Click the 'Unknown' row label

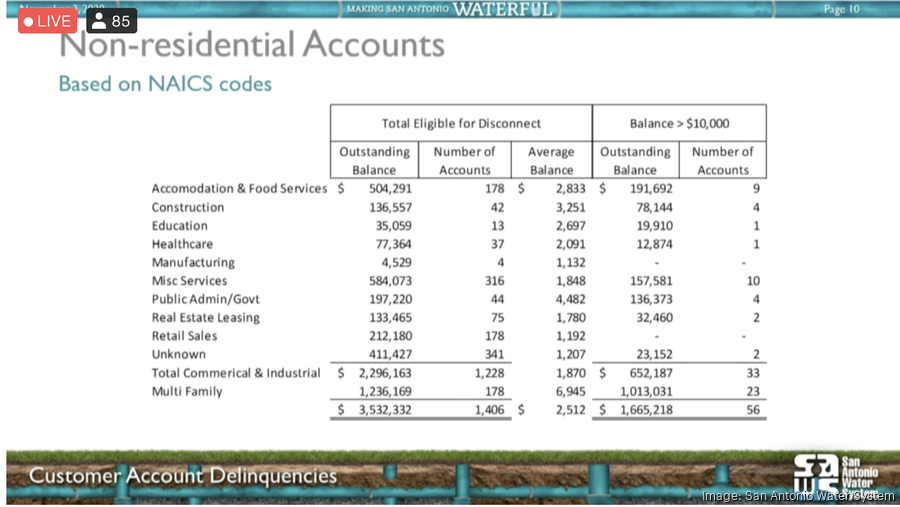pyautogui.click(x=179, y=354)
